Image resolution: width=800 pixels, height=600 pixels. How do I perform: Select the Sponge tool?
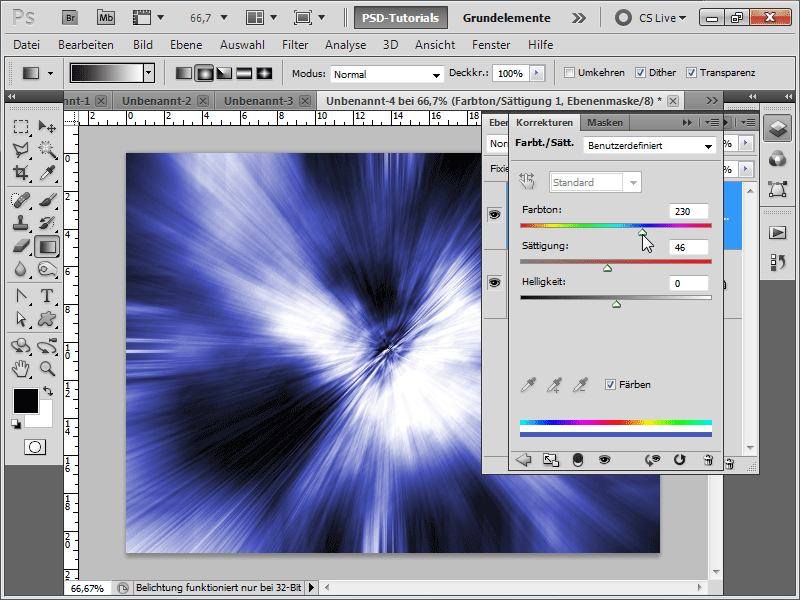point(47,269)
